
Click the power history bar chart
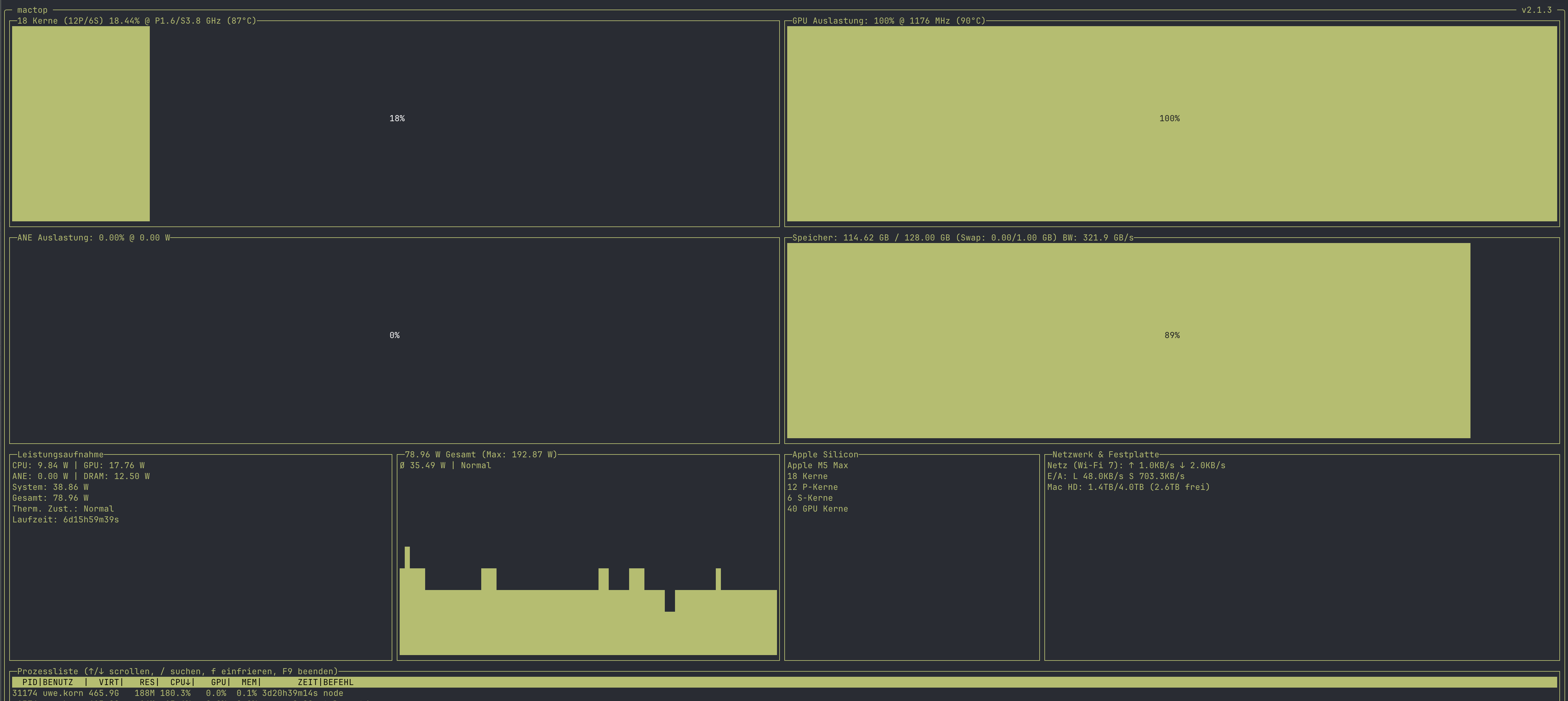[x=588, y=601]
